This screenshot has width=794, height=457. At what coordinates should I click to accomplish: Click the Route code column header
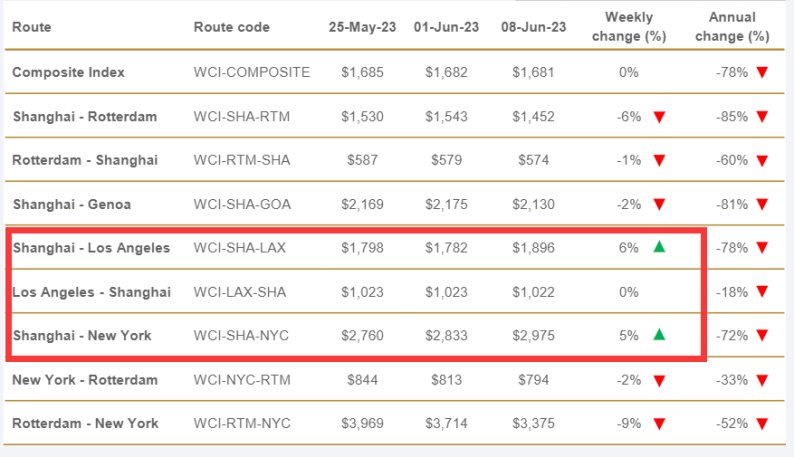pyautogui.click(x=231, y=27)
